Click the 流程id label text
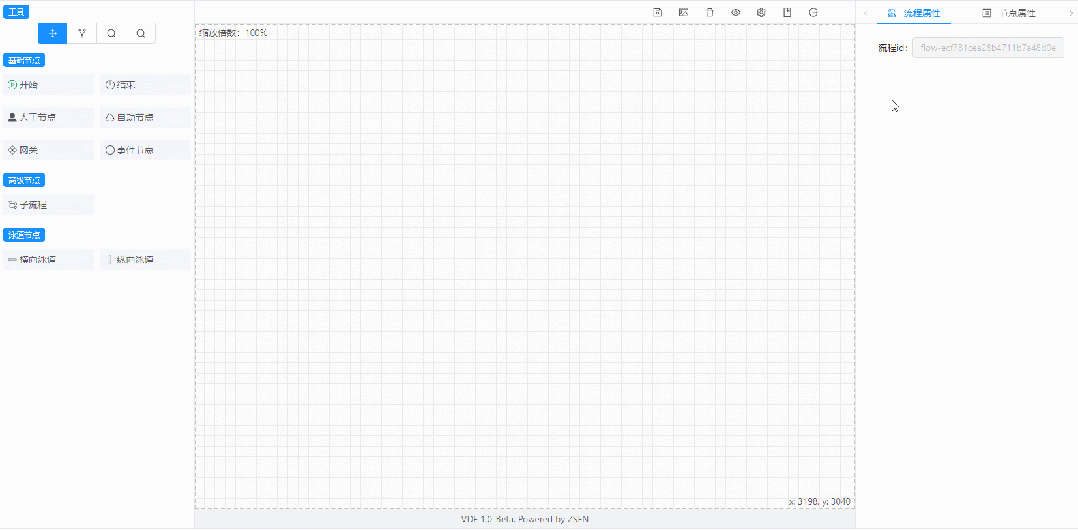 point(894,48)
